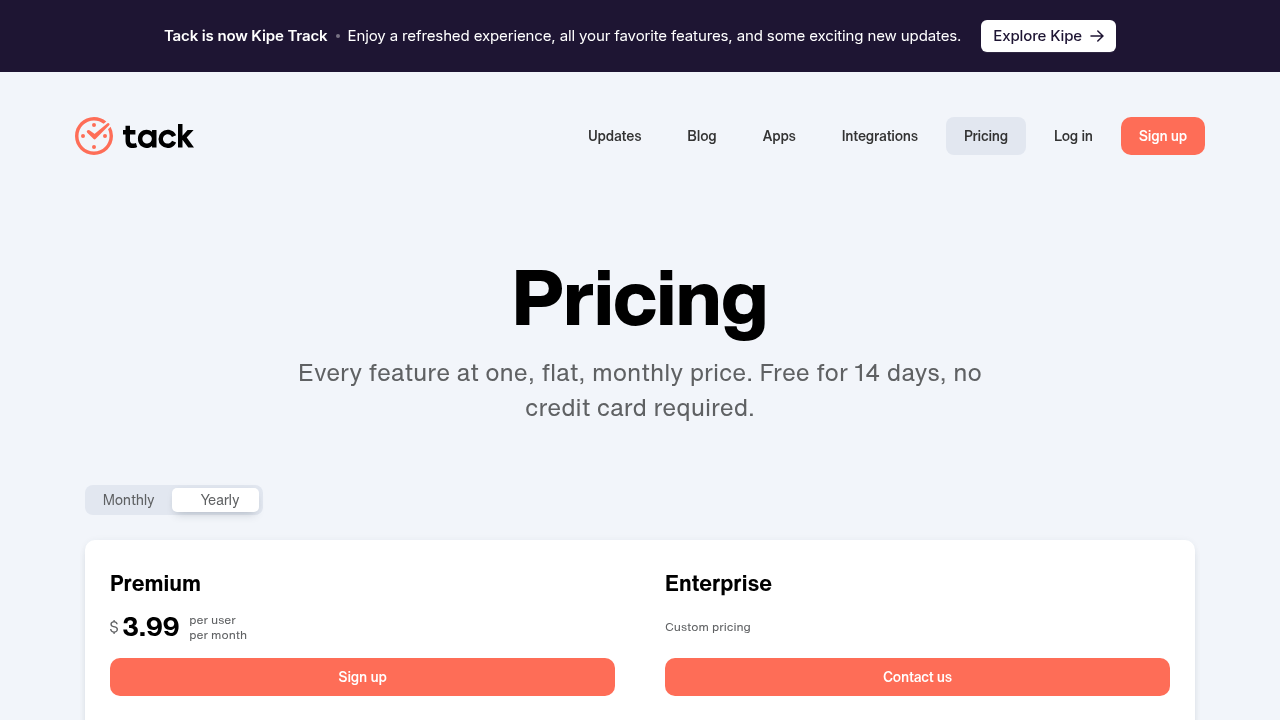Click the Tack is now Kipe Track text
This screenshot has height=720, width=1280.
[246, 36]
